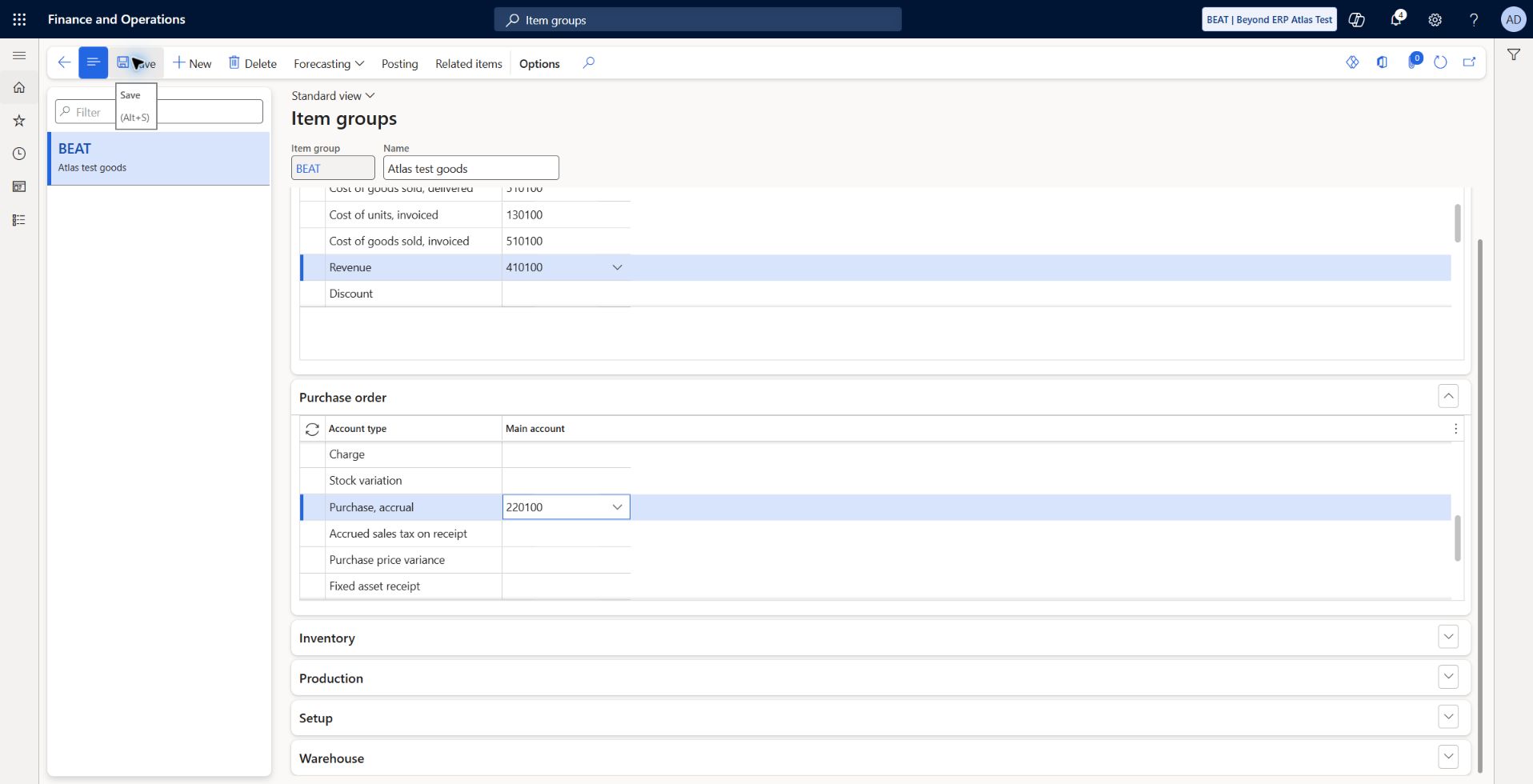Expand the Setup section
Image resolution: width=1533 pixels, height=784 pixels.
point(1448,717)
